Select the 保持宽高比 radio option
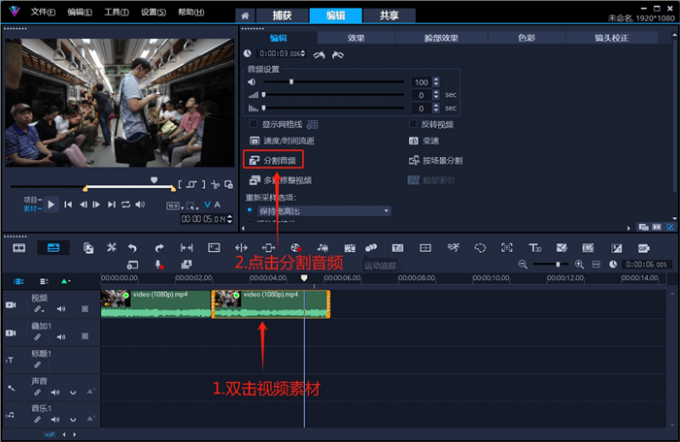This screenshot has width=680, height=442. click(x=250, y=210)
